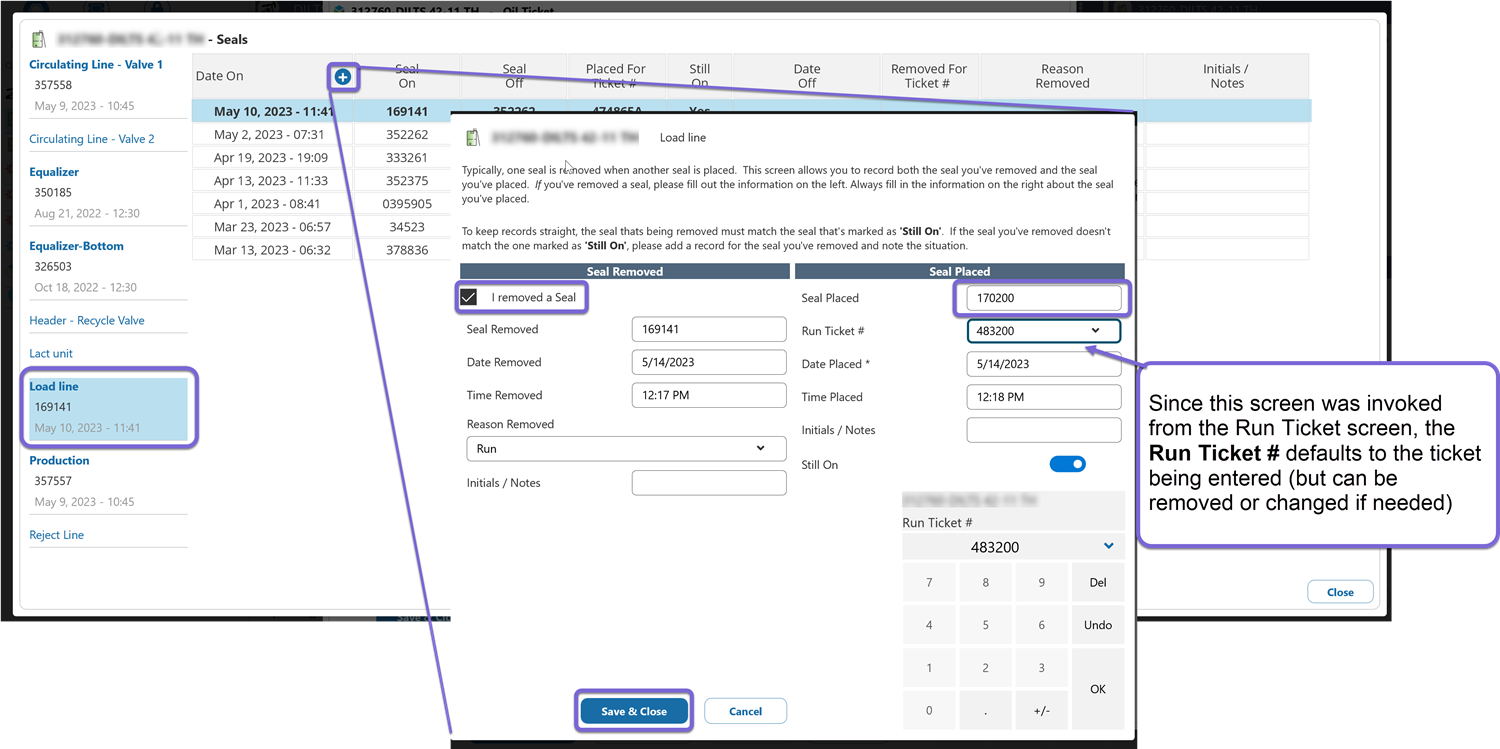Image resolution: width=1500 pixels, height=749 pixels.
Task: Click seal number 333261 in the table
Action: (407, 158)
